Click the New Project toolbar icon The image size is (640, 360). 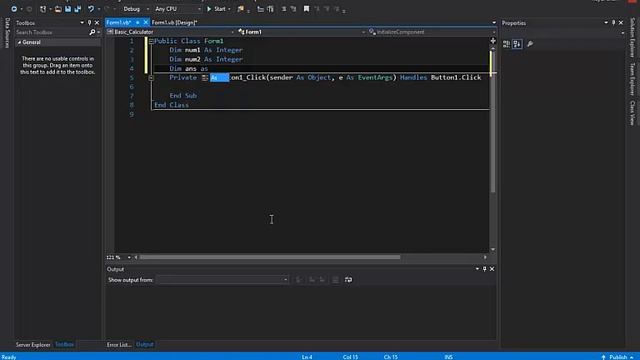click(43, 9)
